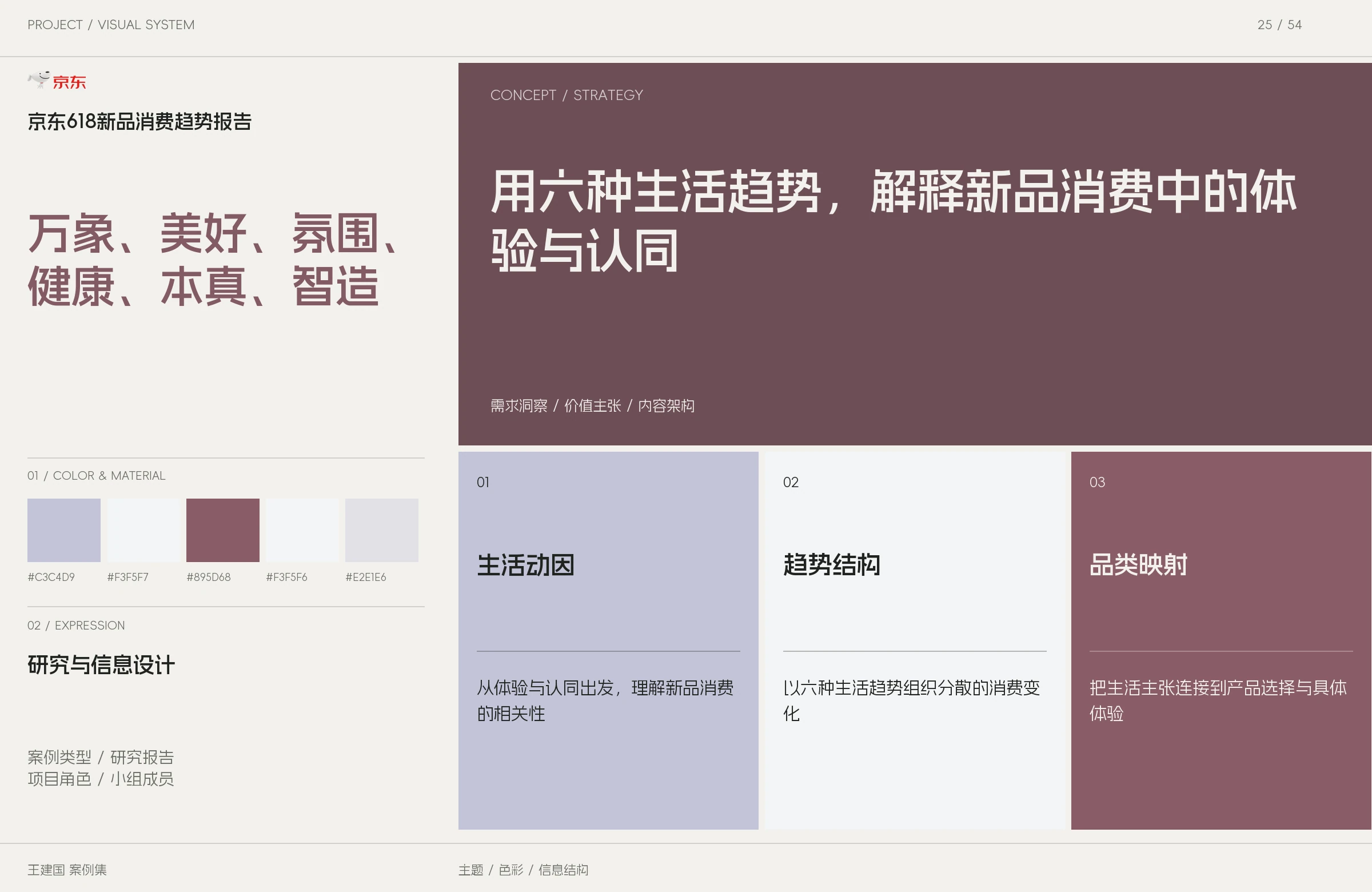Pick the #895D68 mauve color swatch
The height and width of the screenshot is (892, 1372).
(x=222, y=530)
